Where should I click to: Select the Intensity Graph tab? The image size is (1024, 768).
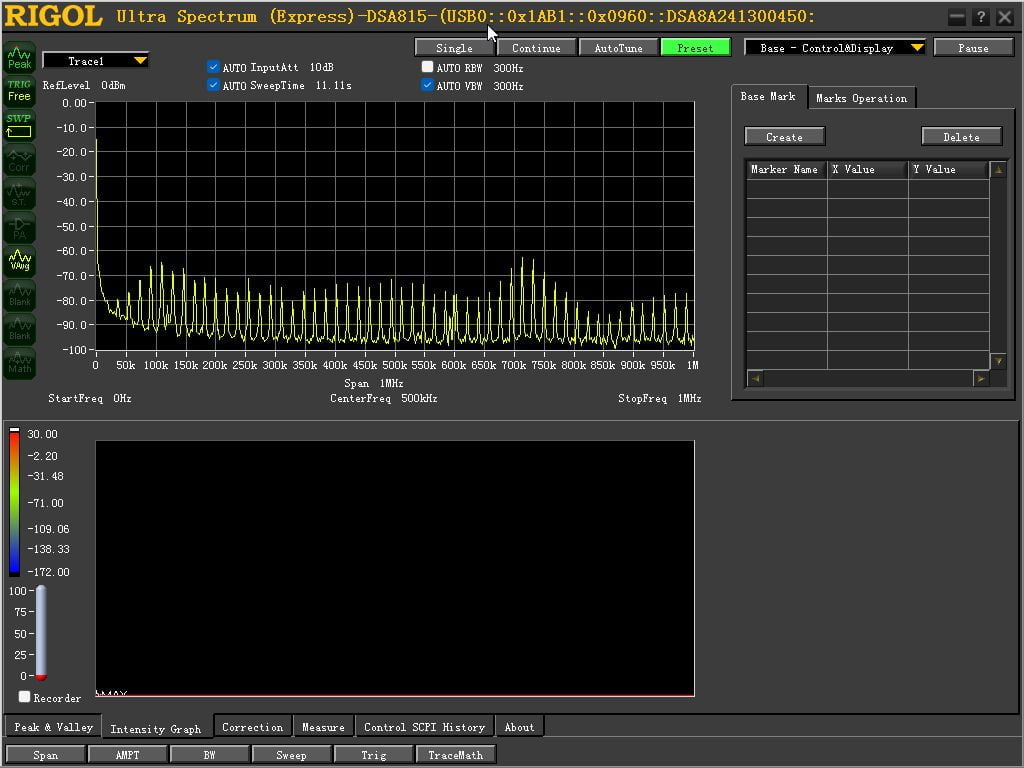(x=155, y=729)
